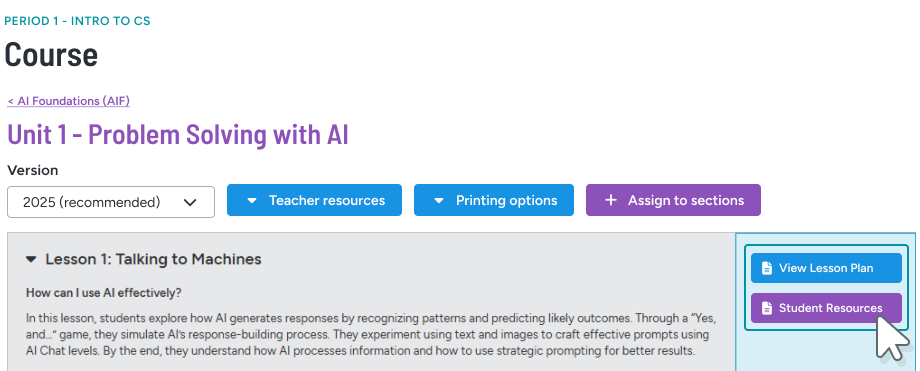Image resolution: width=920 pixels, height=371 pixels.
Task: Collapse Lesson 1 using its triangle arrow
Action: [x=32, y=259]
